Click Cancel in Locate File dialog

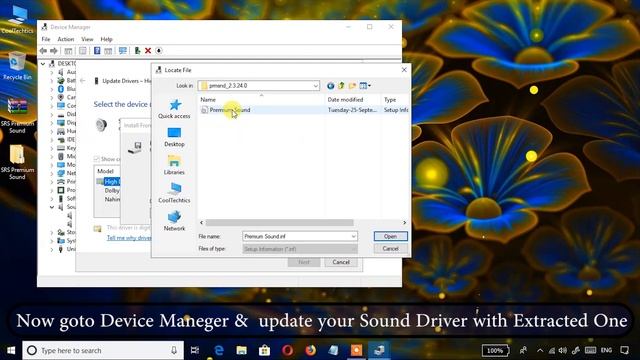coord(390,249)
